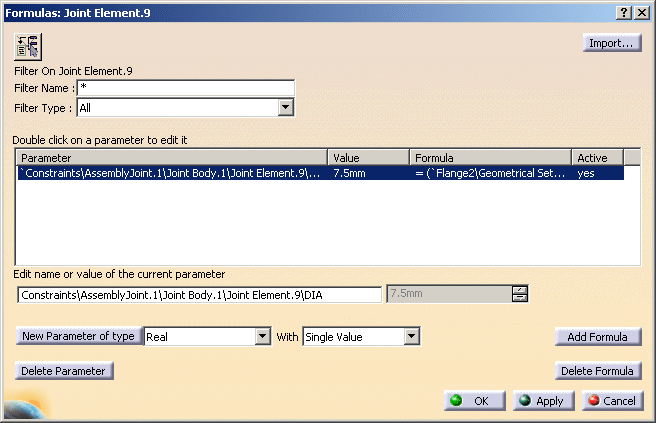Click Apply with the green indicator
The width and height of the screenshot is (656, 423).
click(x=543, y=400)
